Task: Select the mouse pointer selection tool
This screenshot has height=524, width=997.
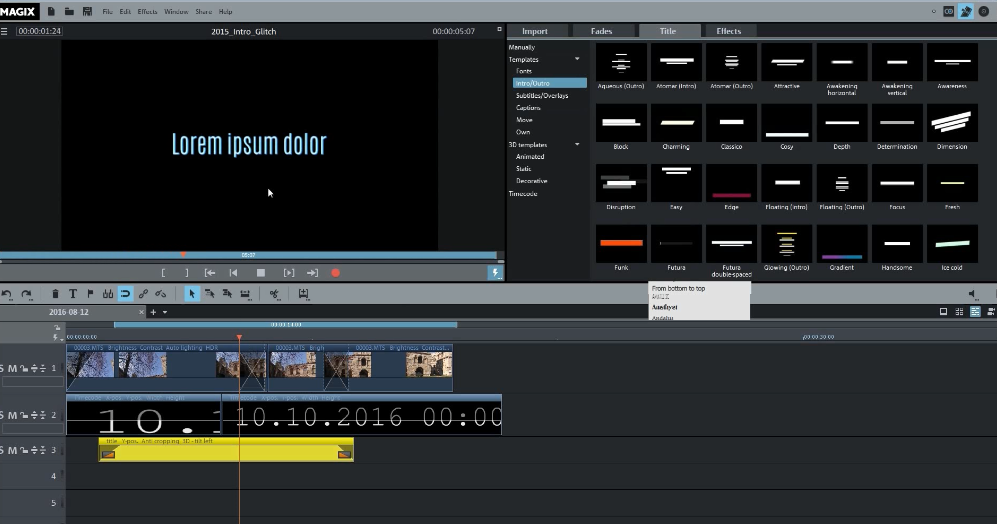Action: [192, 294]
